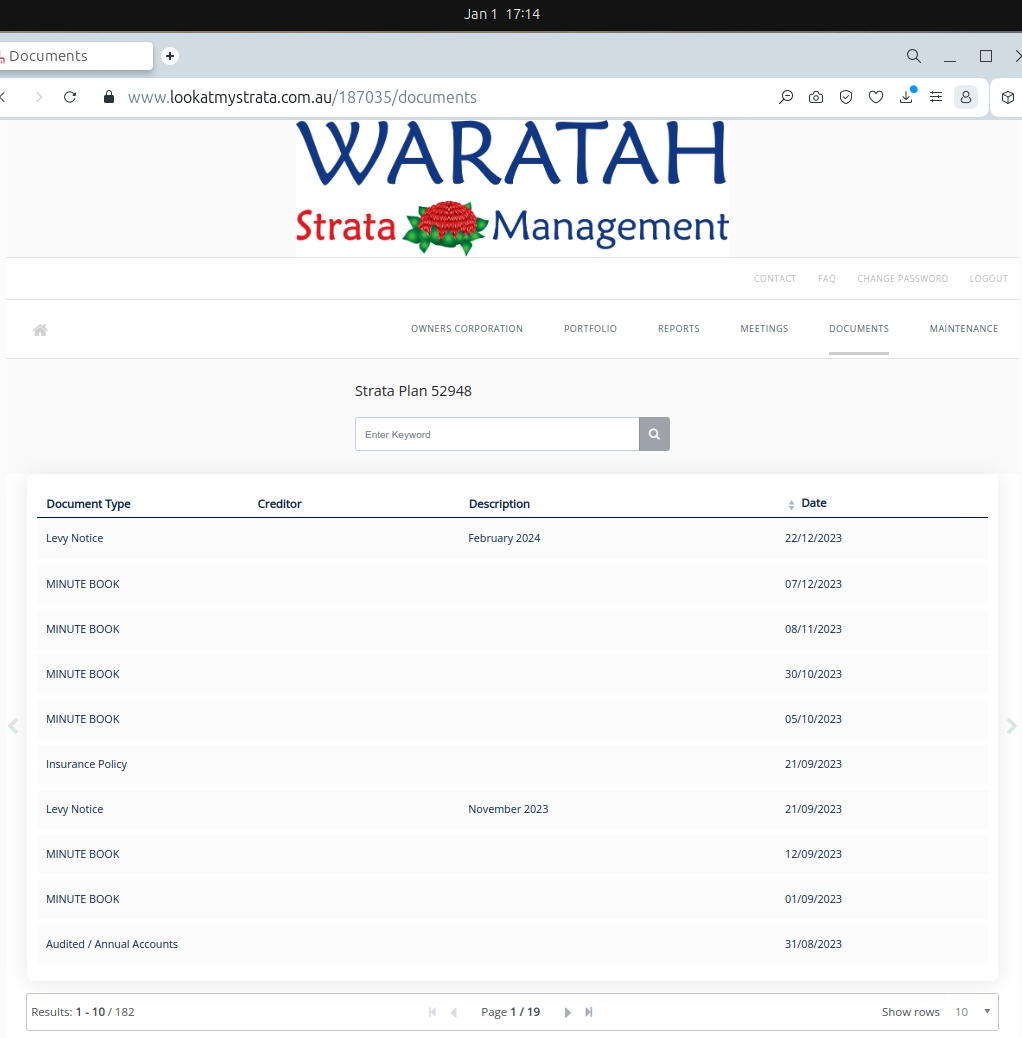The image size is (1022, 1038).
Task: Click the home icon in site navigation
Action: (40, 330)
